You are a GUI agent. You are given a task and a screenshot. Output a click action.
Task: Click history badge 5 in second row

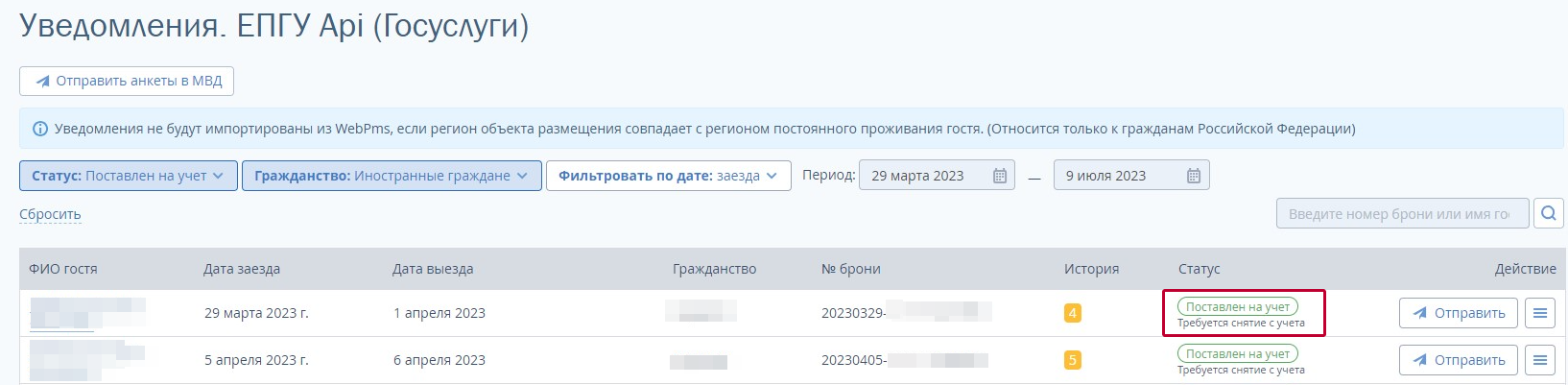coord(1072,360)
